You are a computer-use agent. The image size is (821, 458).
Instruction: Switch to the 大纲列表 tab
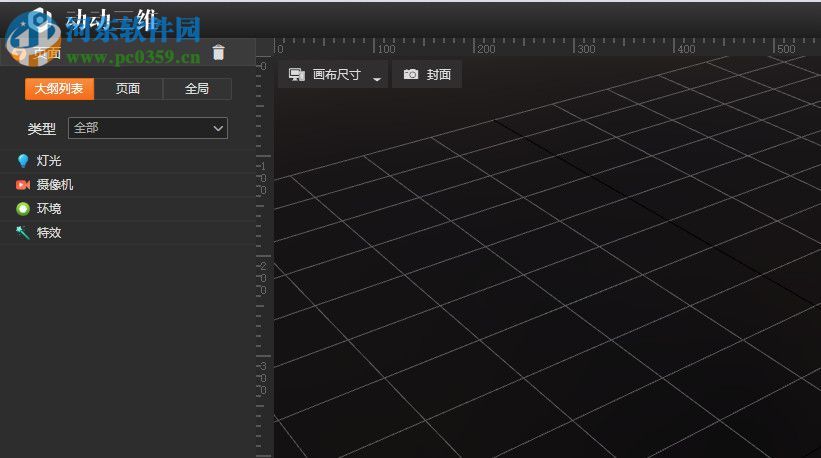(59, 89)
